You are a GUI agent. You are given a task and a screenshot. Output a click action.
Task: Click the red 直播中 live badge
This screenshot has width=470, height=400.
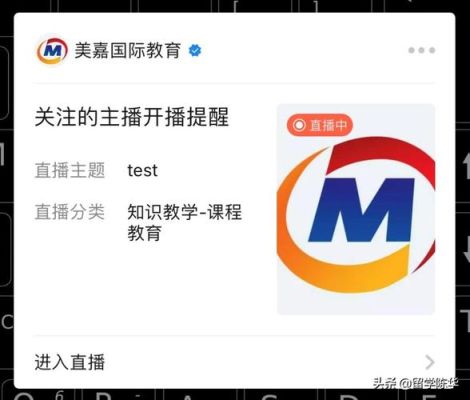coord(319,125)
